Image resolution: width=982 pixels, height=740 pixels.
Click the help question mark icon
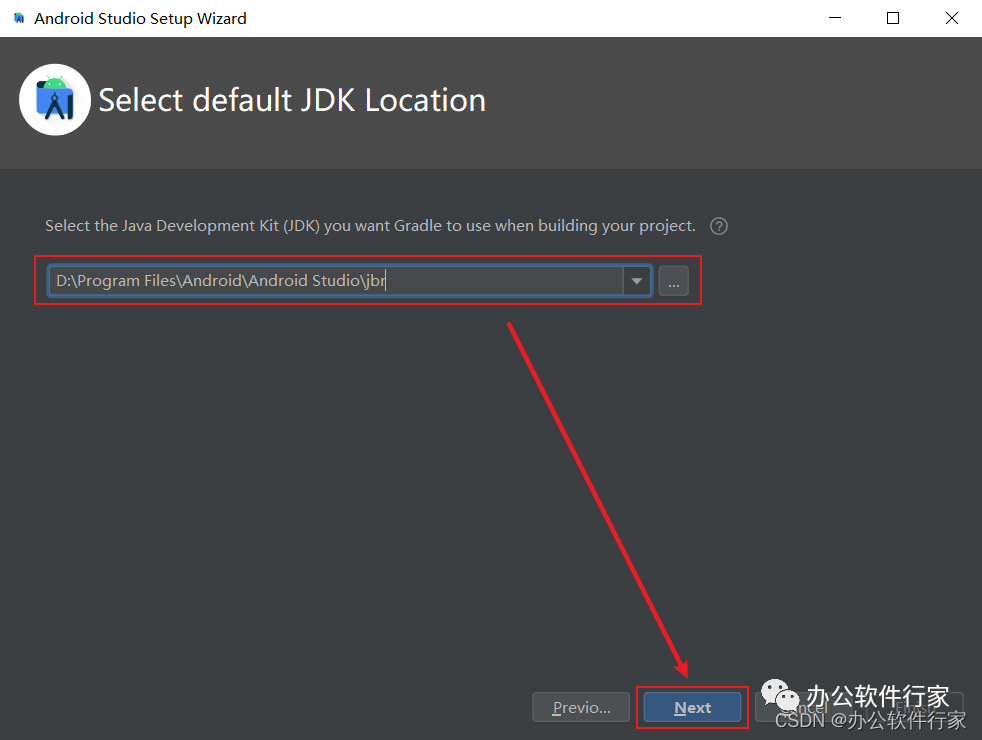click(x=719, y=226)
